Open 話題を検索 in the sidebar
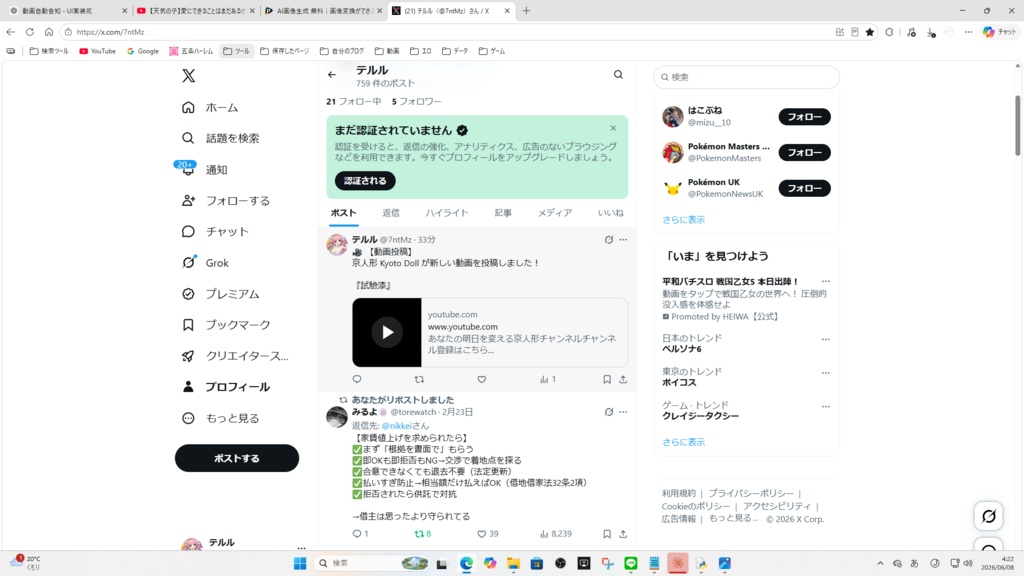Viewport: 1024px width, 576px height. [x=220, y=138]
